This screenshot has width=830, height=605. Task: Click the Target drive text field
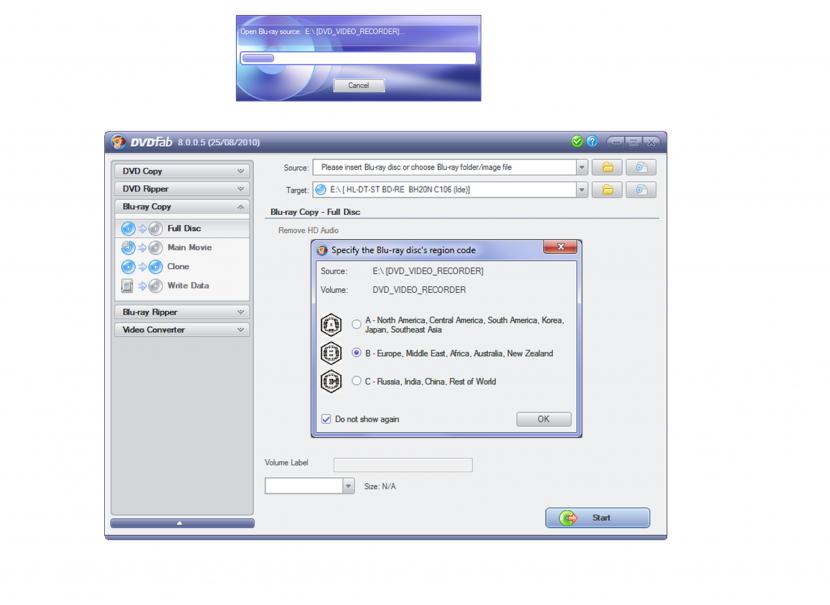445,189
